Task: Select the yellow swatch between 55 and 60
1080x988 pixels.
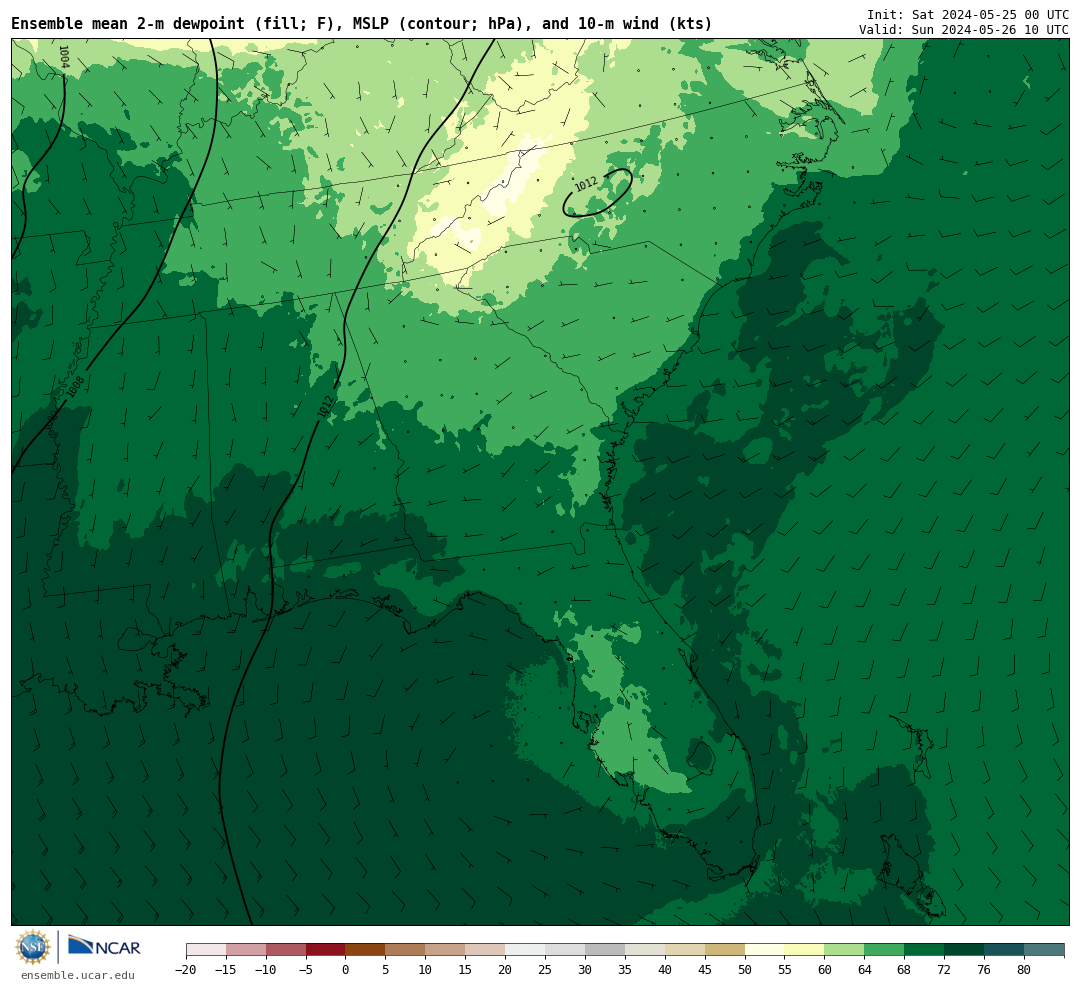Action: point(805,950)
